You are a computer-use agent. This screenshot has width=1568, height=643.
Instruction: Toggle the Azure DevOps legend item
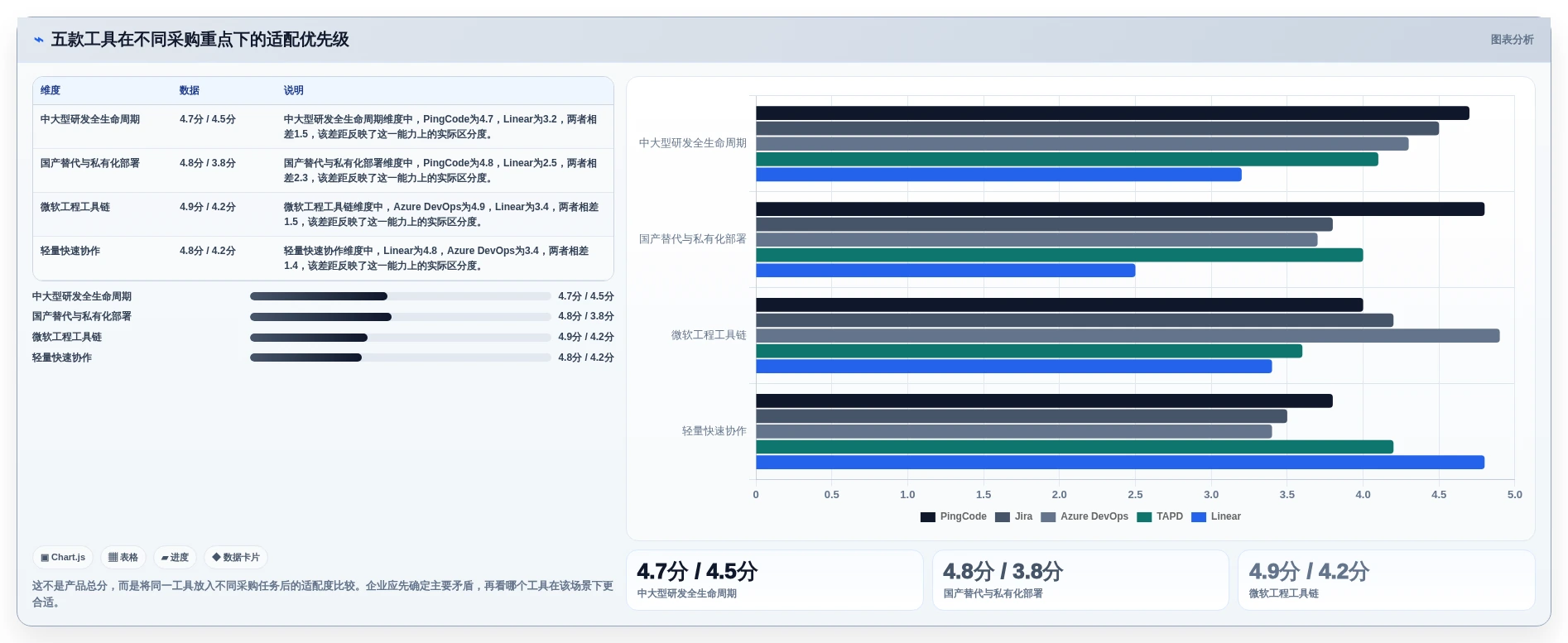(1085, 516)
